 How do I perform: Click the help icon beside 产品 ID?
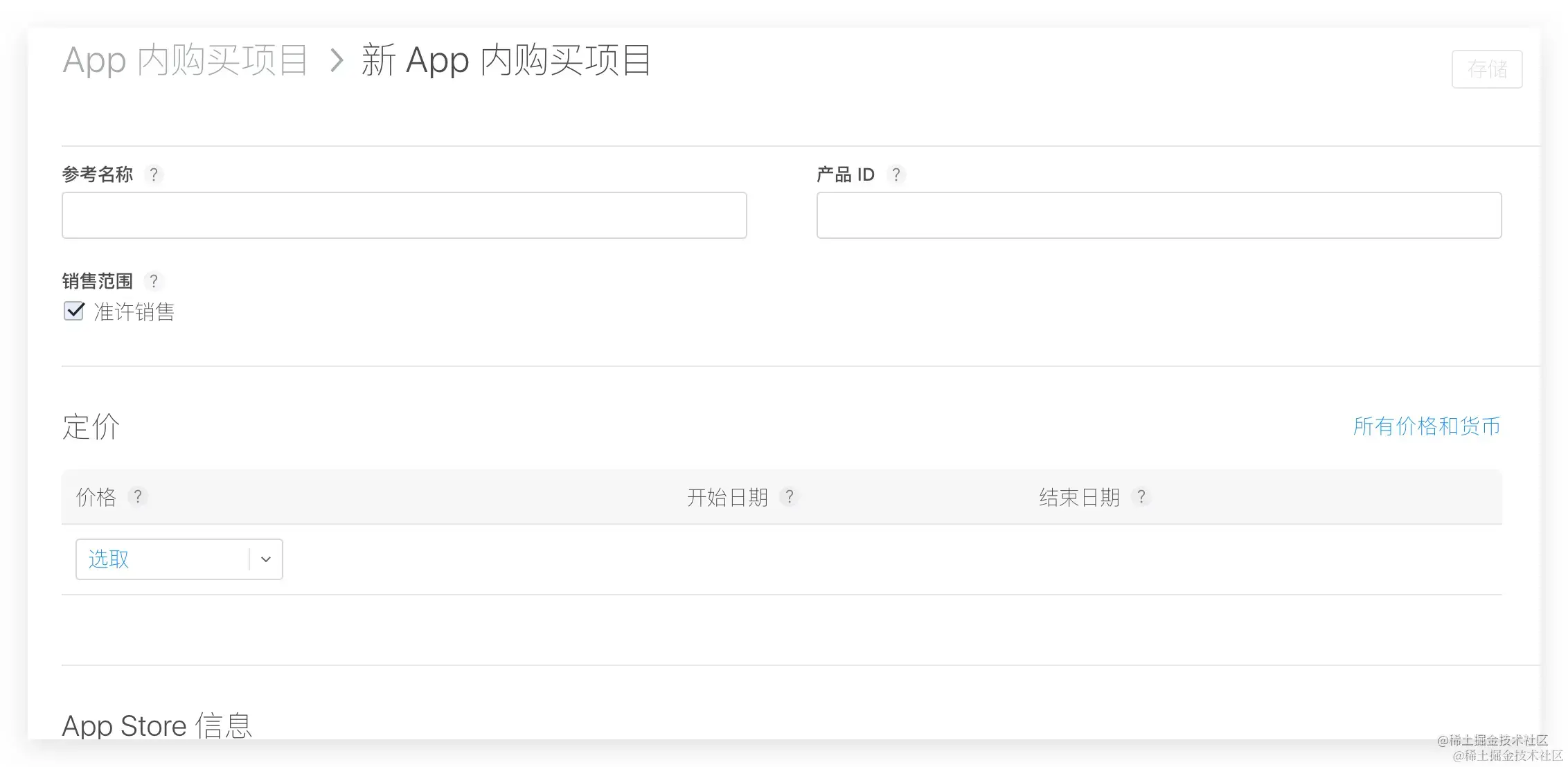pyautogui.click(x=896, y=174)
